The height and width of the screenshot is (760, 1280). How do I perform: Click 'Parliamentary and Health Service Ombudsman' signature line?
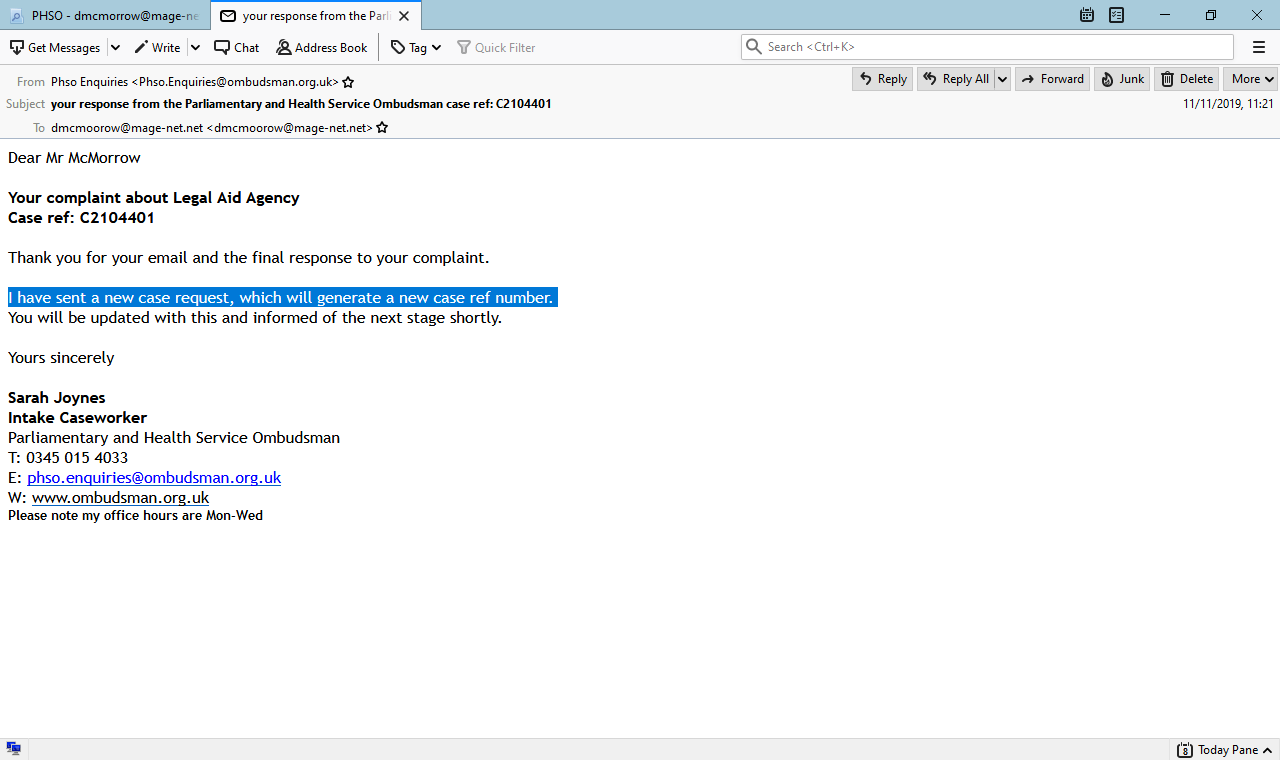pyautogui.click(x=174, y=438)
